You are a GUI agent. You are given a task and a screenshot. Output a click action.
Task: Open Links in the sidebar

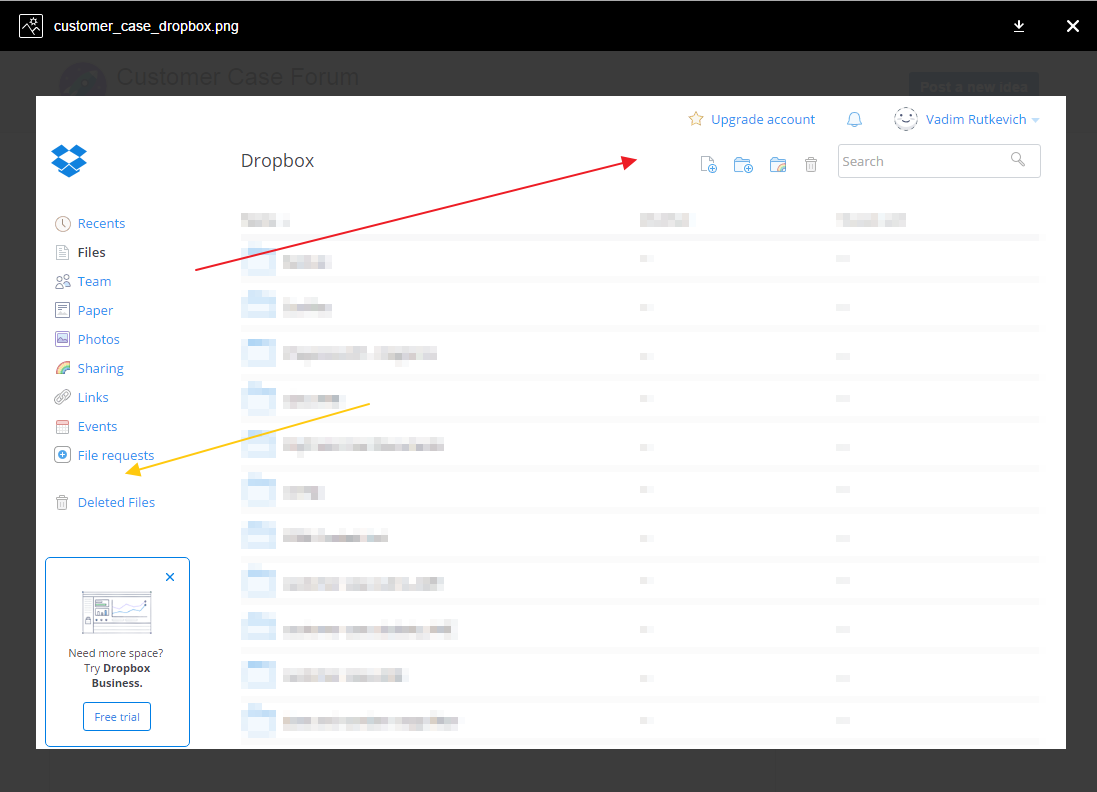click(93, 397)
